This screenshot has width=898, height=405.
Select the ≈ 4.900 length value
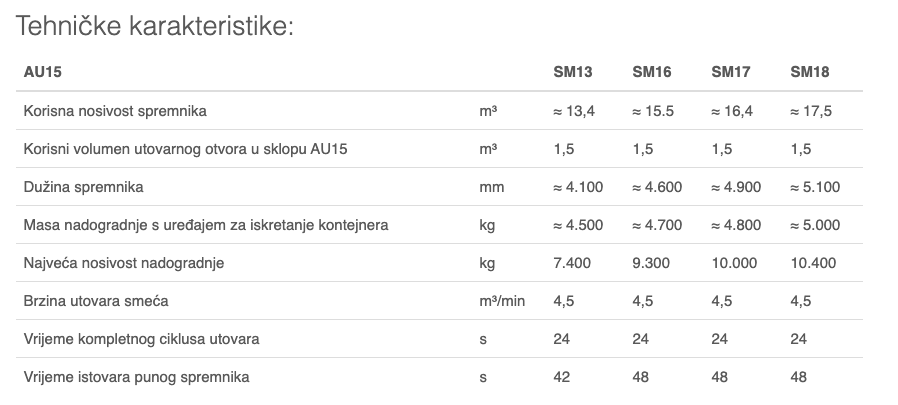click(735, 187)
